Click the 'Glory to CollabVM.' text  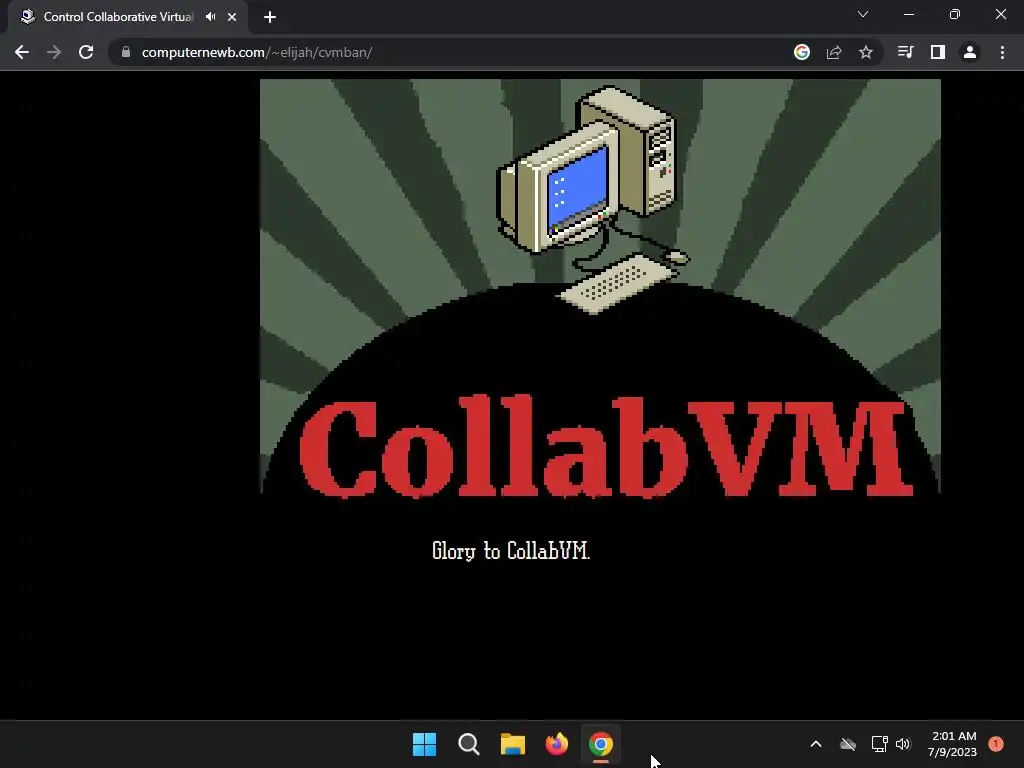pyautogui.click(x=511, y=551)
